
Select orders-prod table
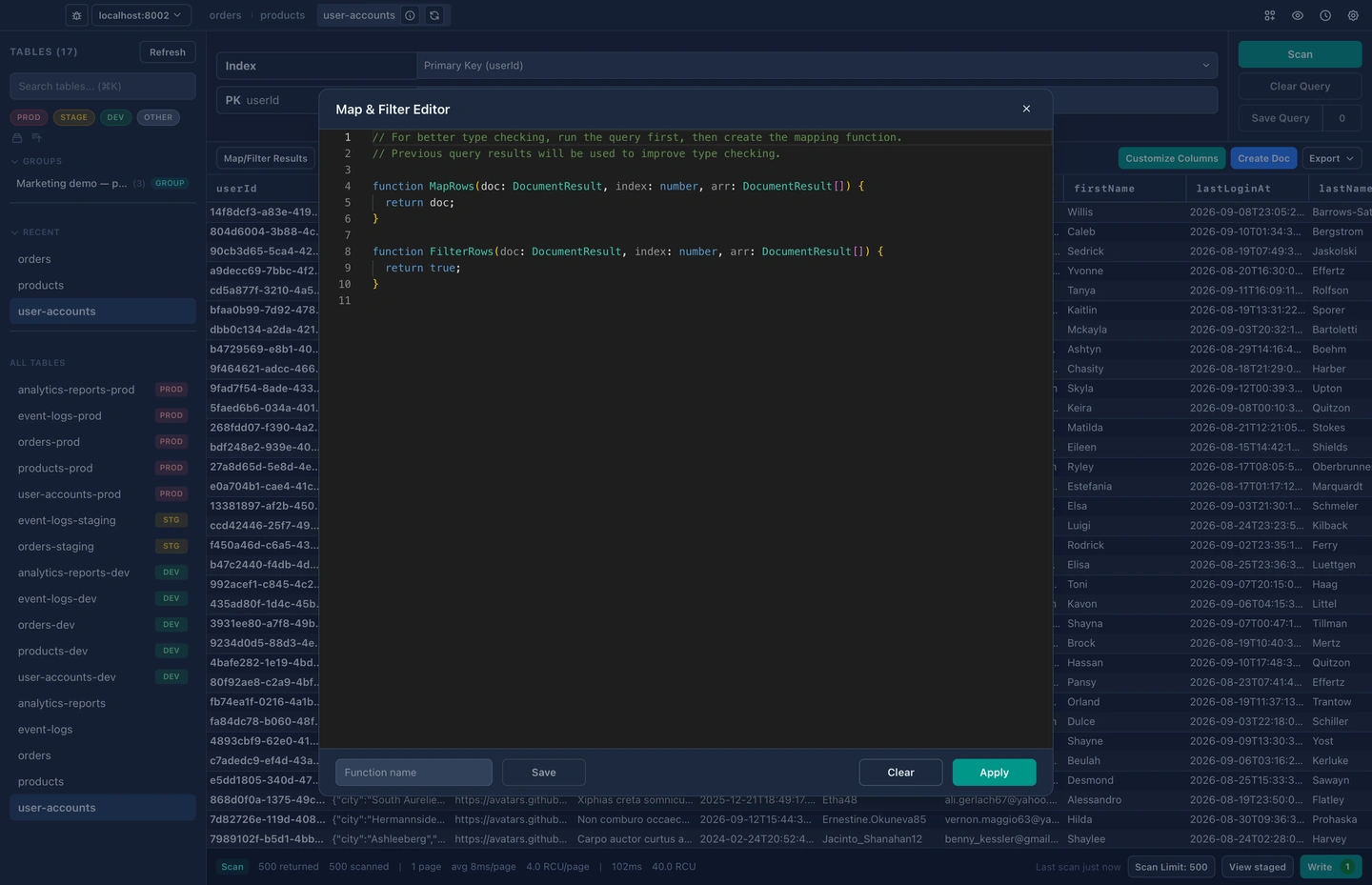[x=103, y=442]
